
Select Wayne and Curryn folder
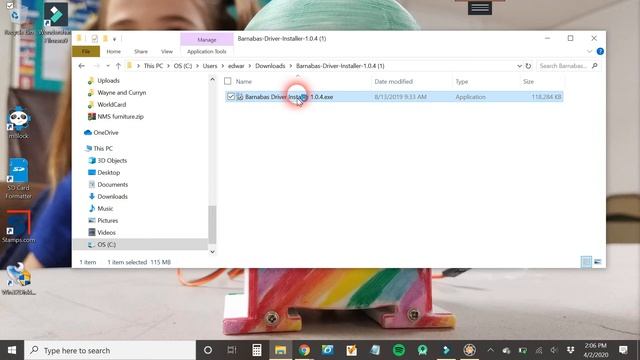pos(121,93)
